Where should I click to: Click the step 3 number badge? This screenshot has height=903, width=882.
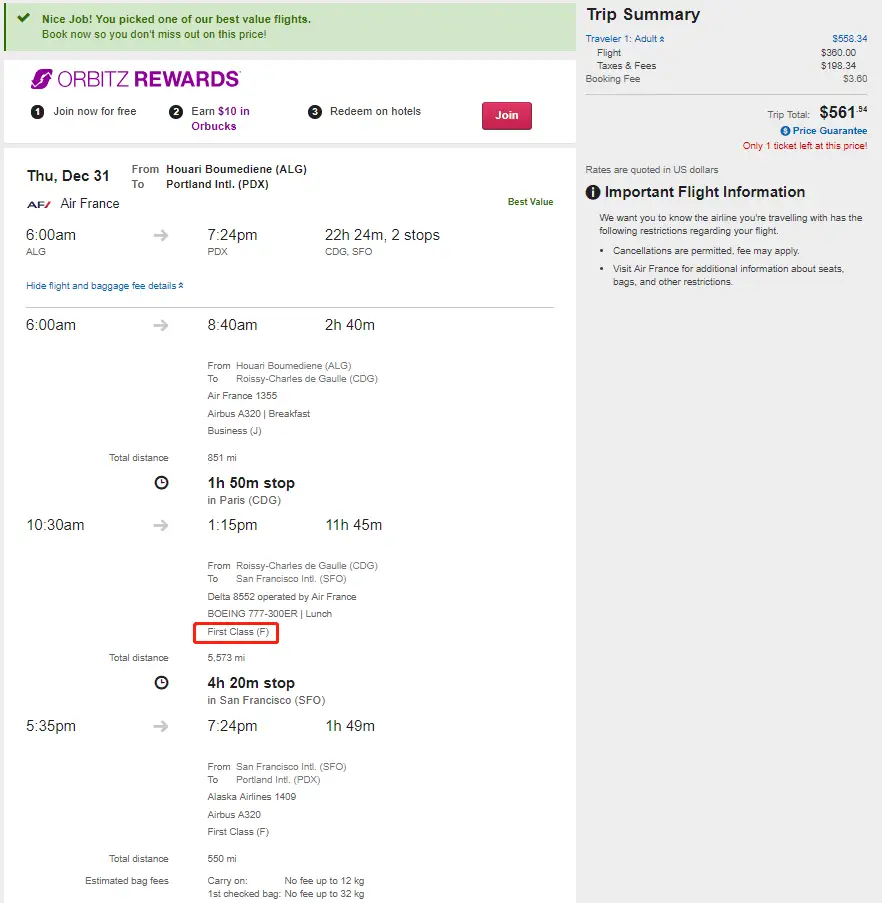(315, 112)
